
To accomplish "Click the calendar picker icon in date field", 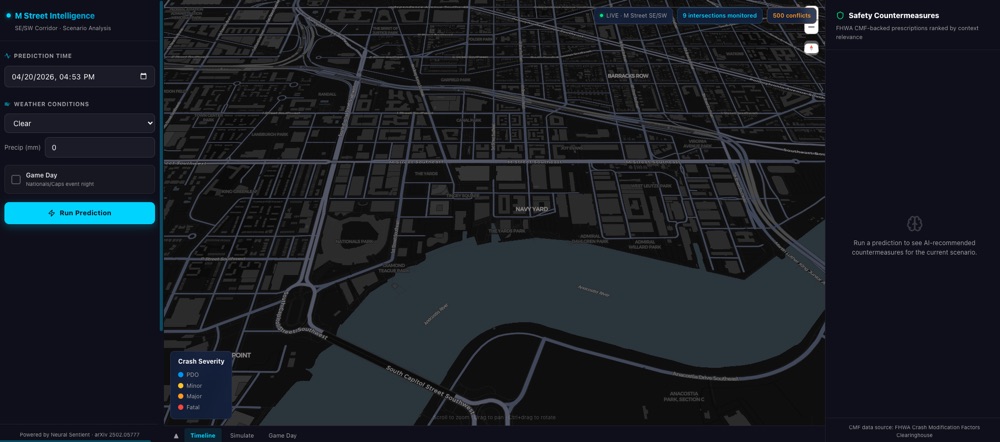I will pyautogui.click(x=143, y=76).
